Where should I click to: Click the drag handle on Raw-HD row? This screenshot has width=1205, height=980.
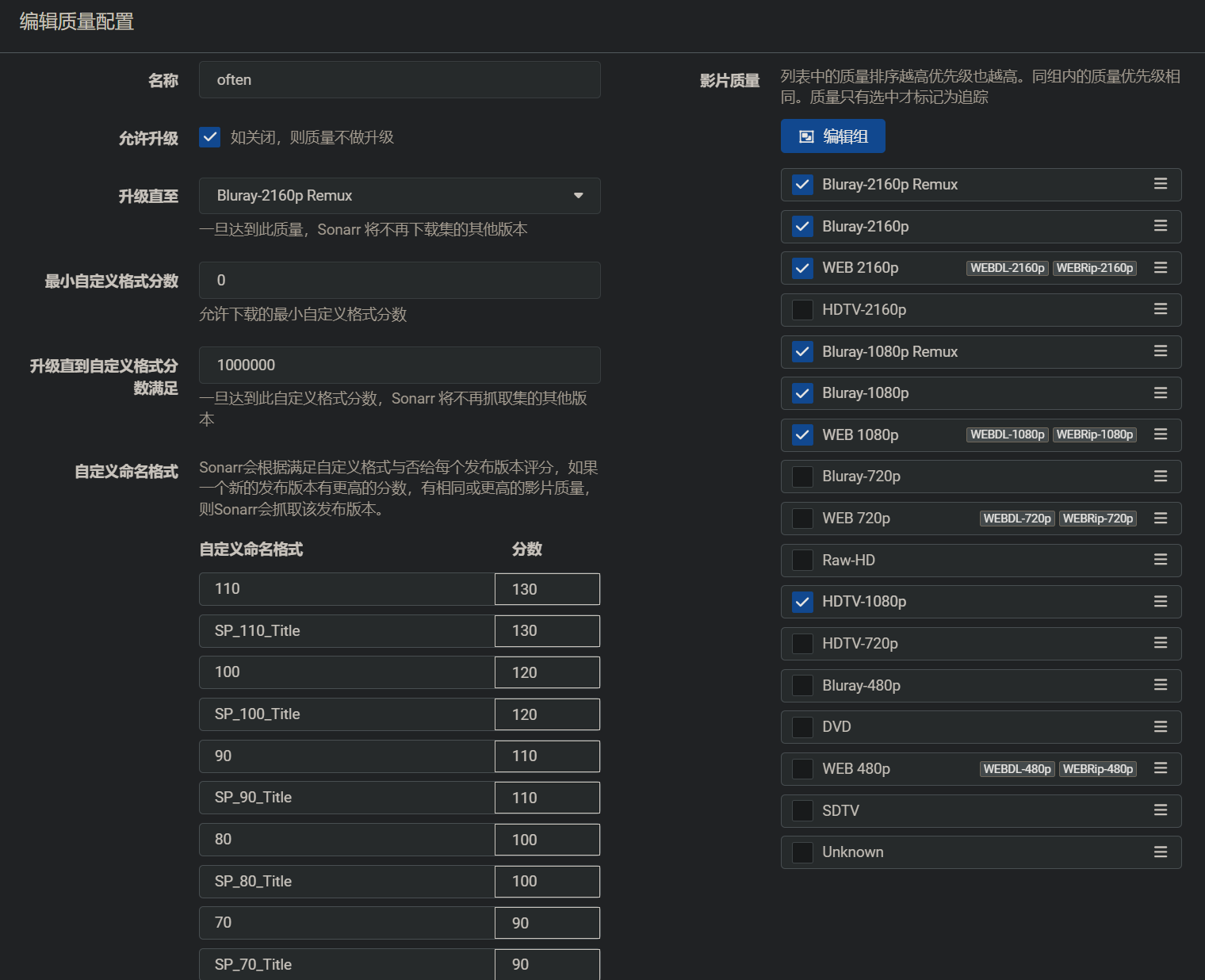point(1160,560)
